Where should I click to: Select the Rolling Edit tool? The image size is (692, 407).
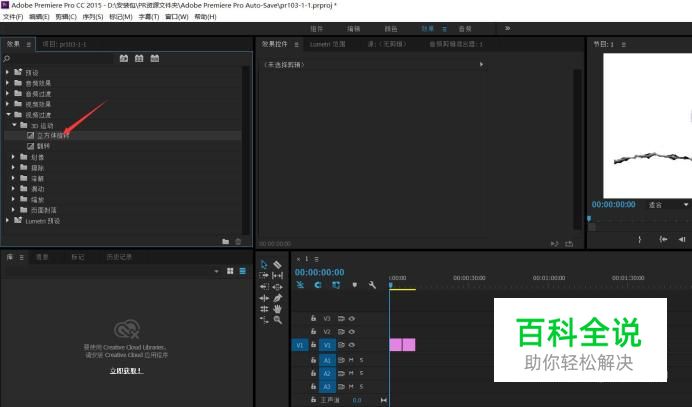264,309
